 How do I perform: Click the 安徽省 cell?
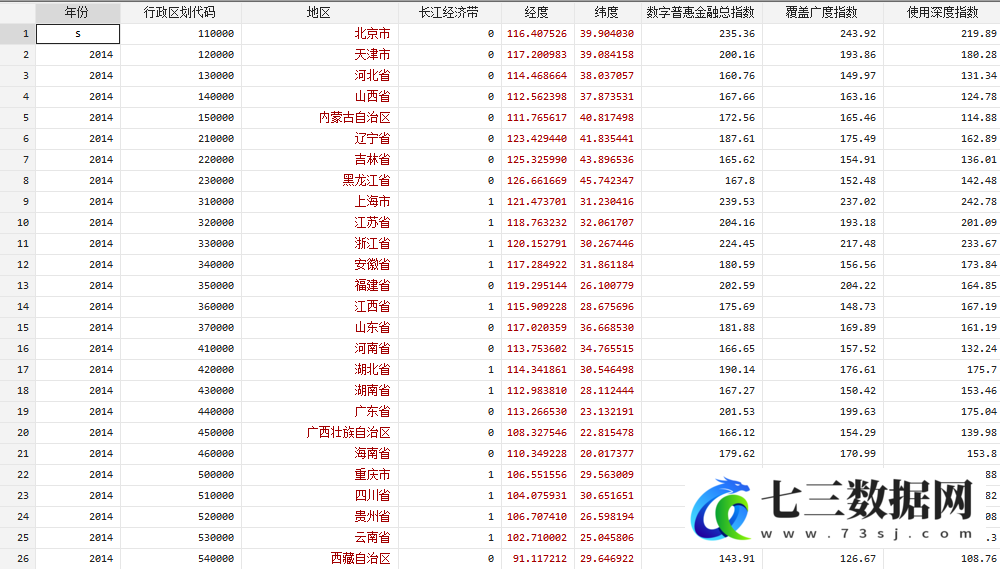(320, 264)
